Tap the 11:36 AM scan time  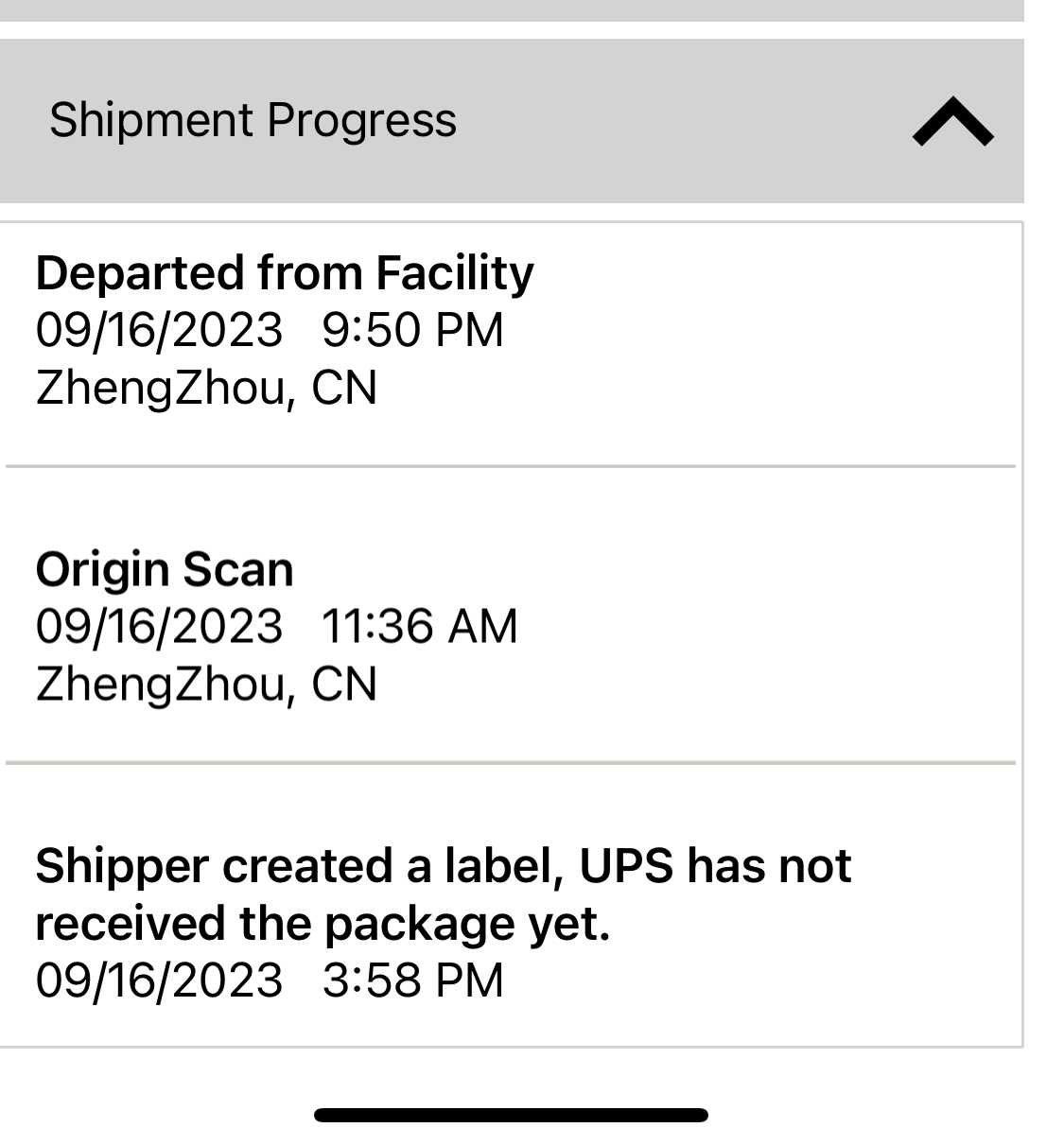pyautogui.click(x=420, y=626)
